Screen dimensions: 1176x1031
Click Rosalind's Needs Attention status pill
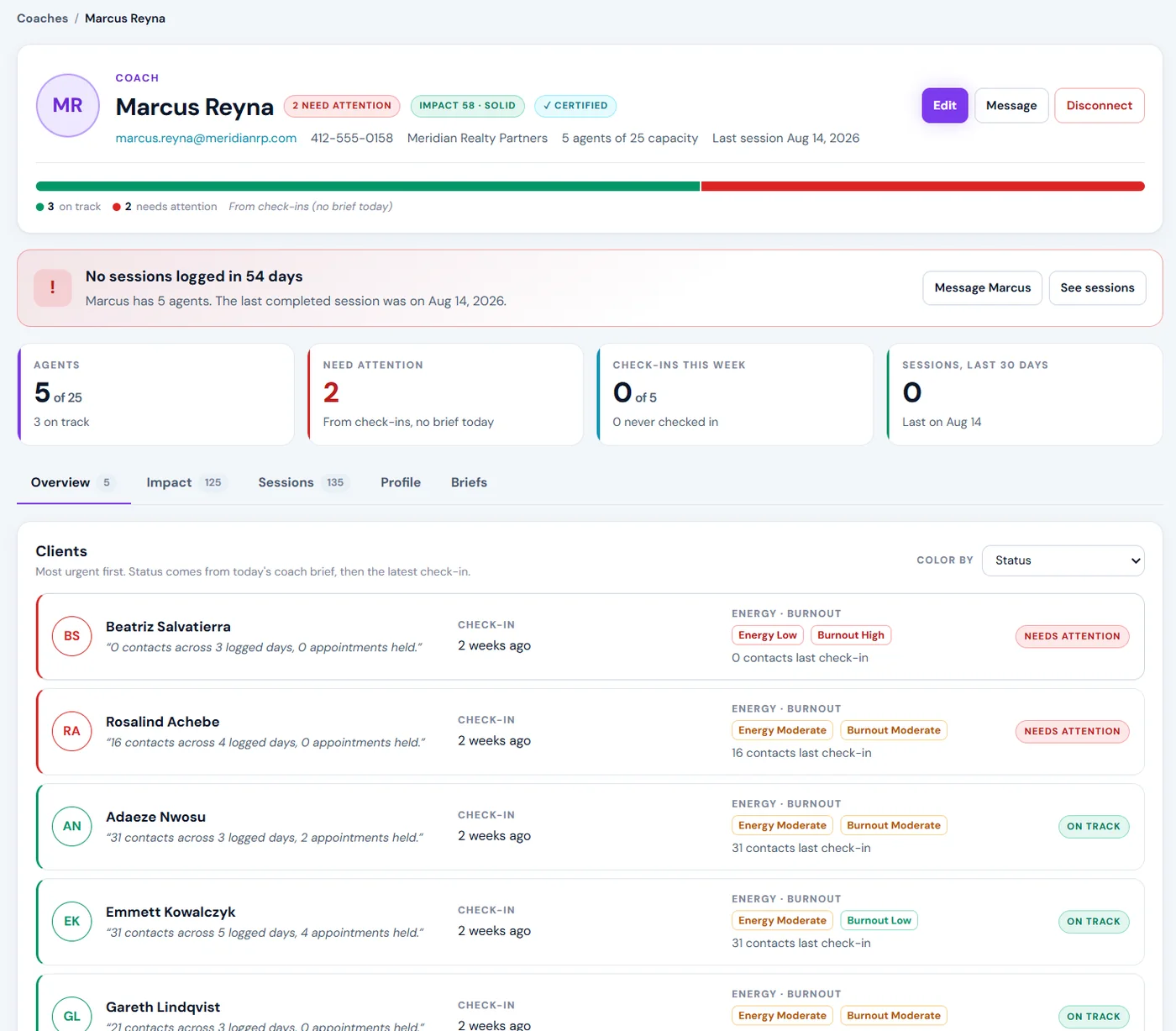point(1072,731)
